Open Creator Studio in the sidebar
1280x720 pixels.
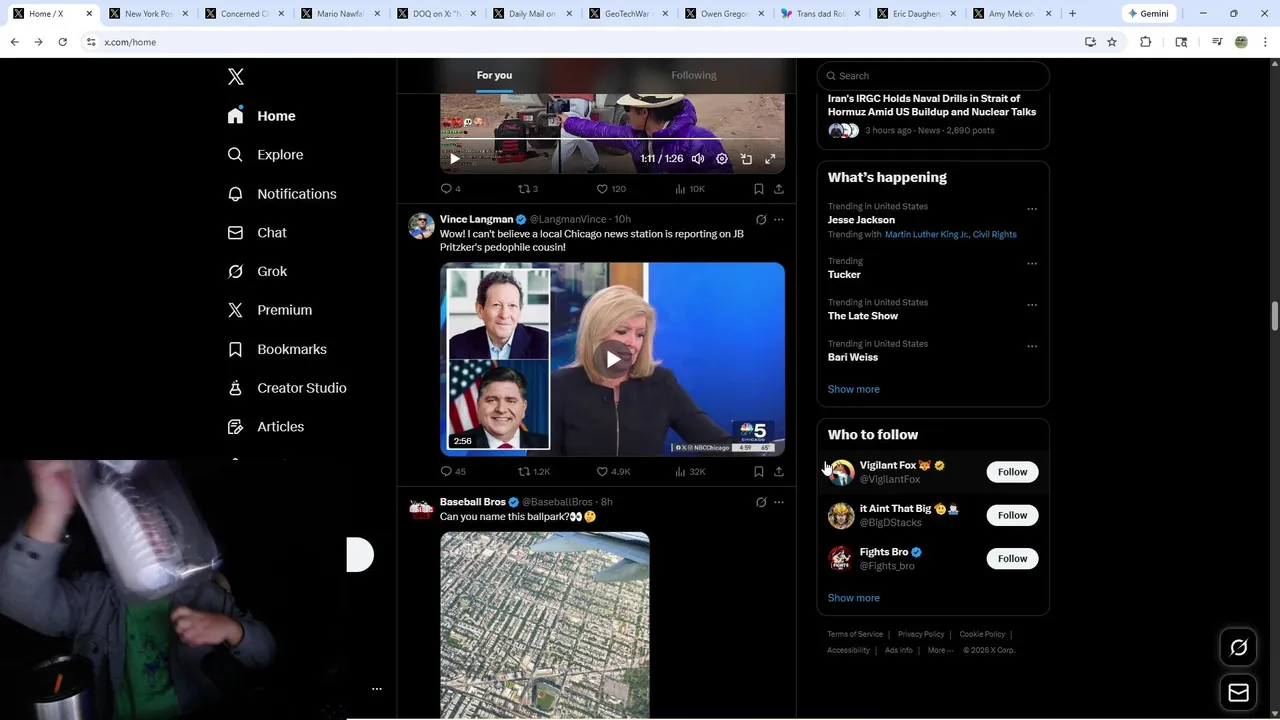[287, 388]
